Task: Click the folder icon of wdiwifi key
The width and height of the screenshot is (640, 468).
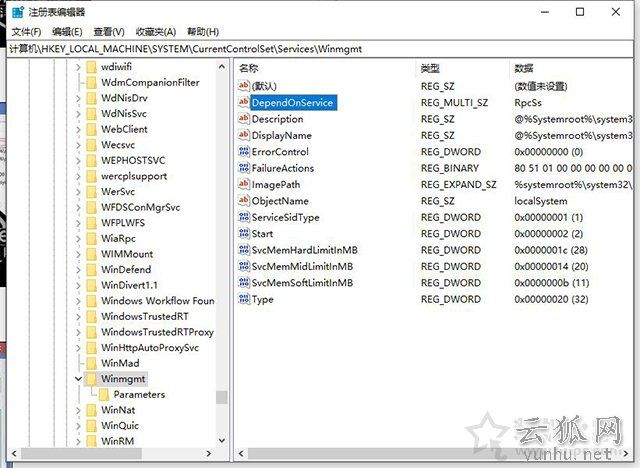Action: (x=91, y=67)
